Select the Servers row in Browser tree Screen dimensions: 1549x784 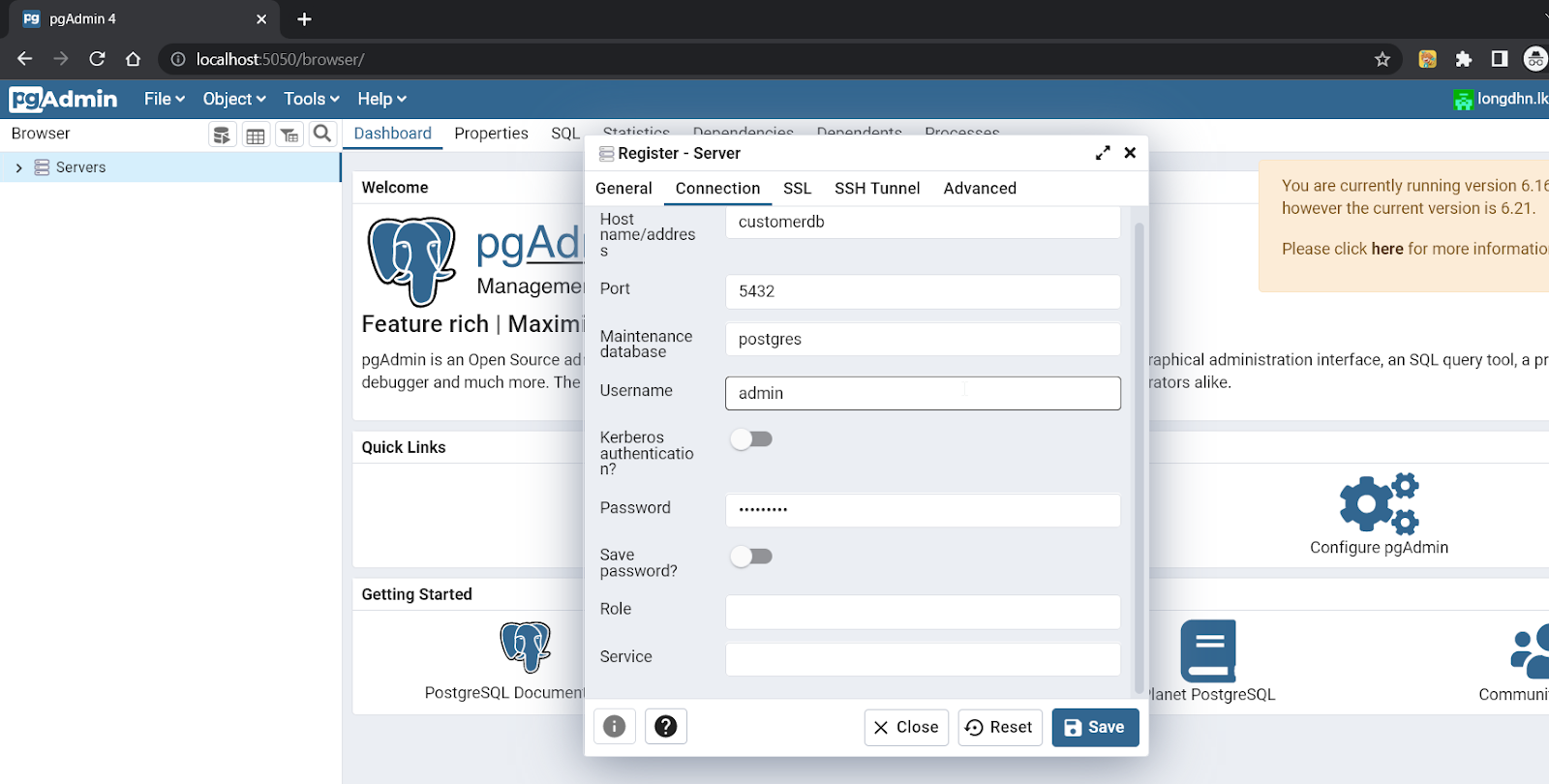(x=170, y=167)
